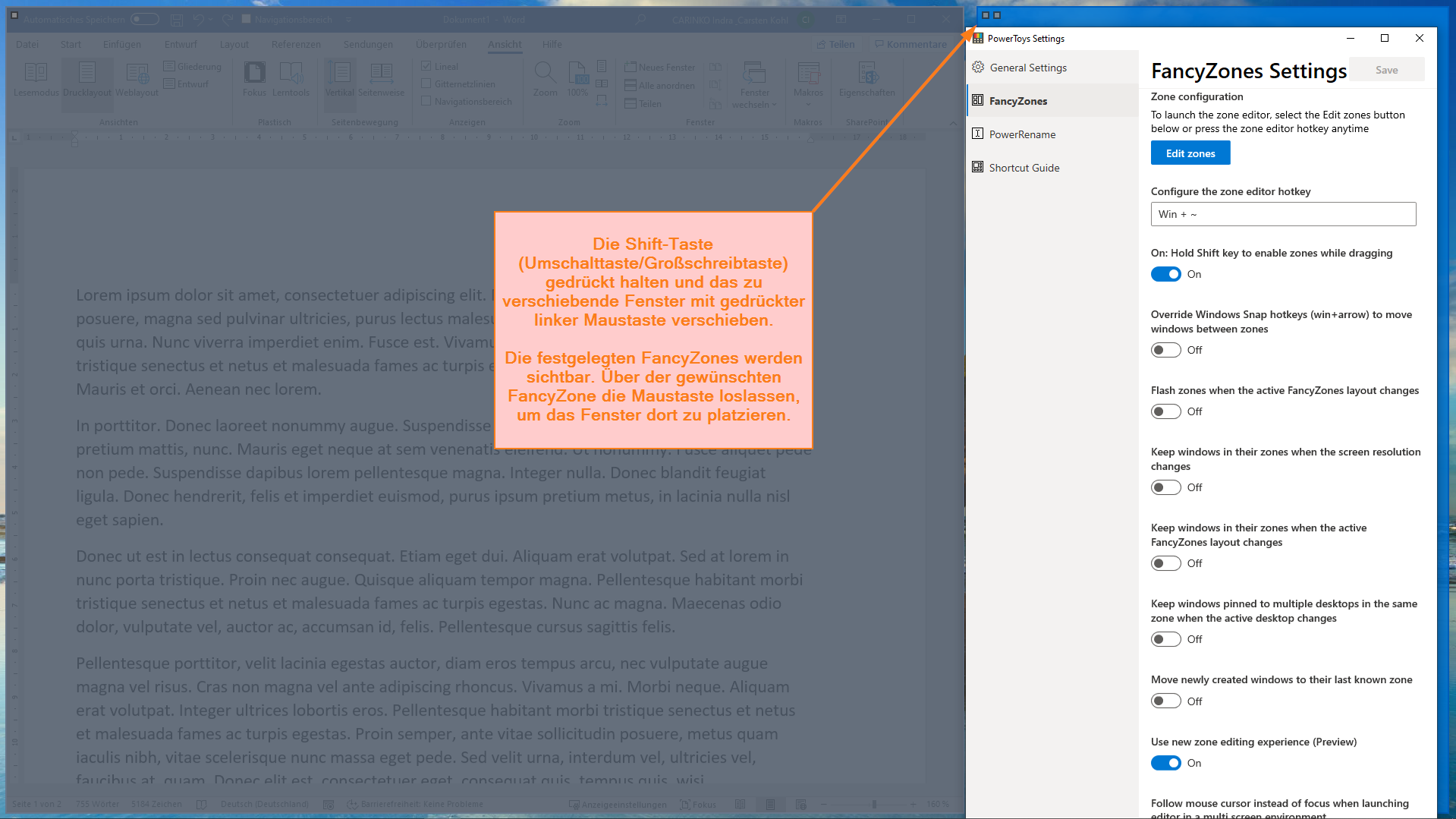Toggle Automatisches Speichern switch in Word
Viewport: 1456px width, 819px height.
144,20
